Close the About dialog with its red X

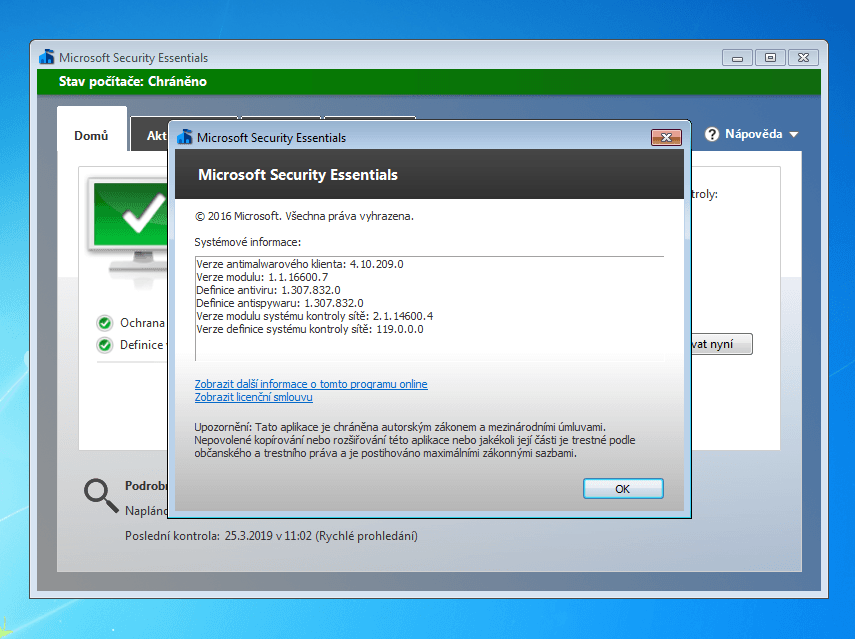point(666,138)
